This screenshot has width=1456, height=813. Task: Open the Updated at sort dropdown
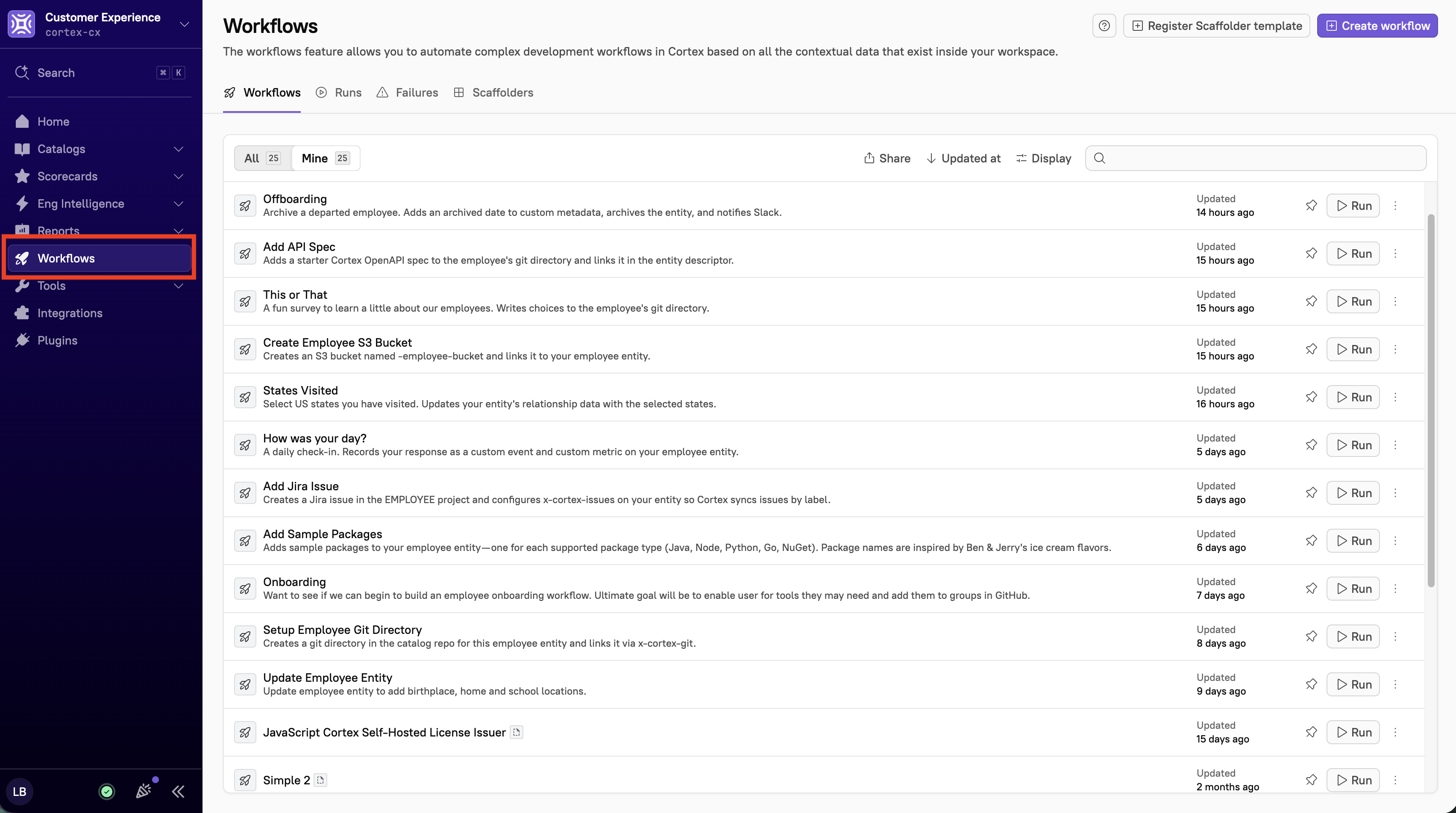pyautogui.click(x=963, y=158)
